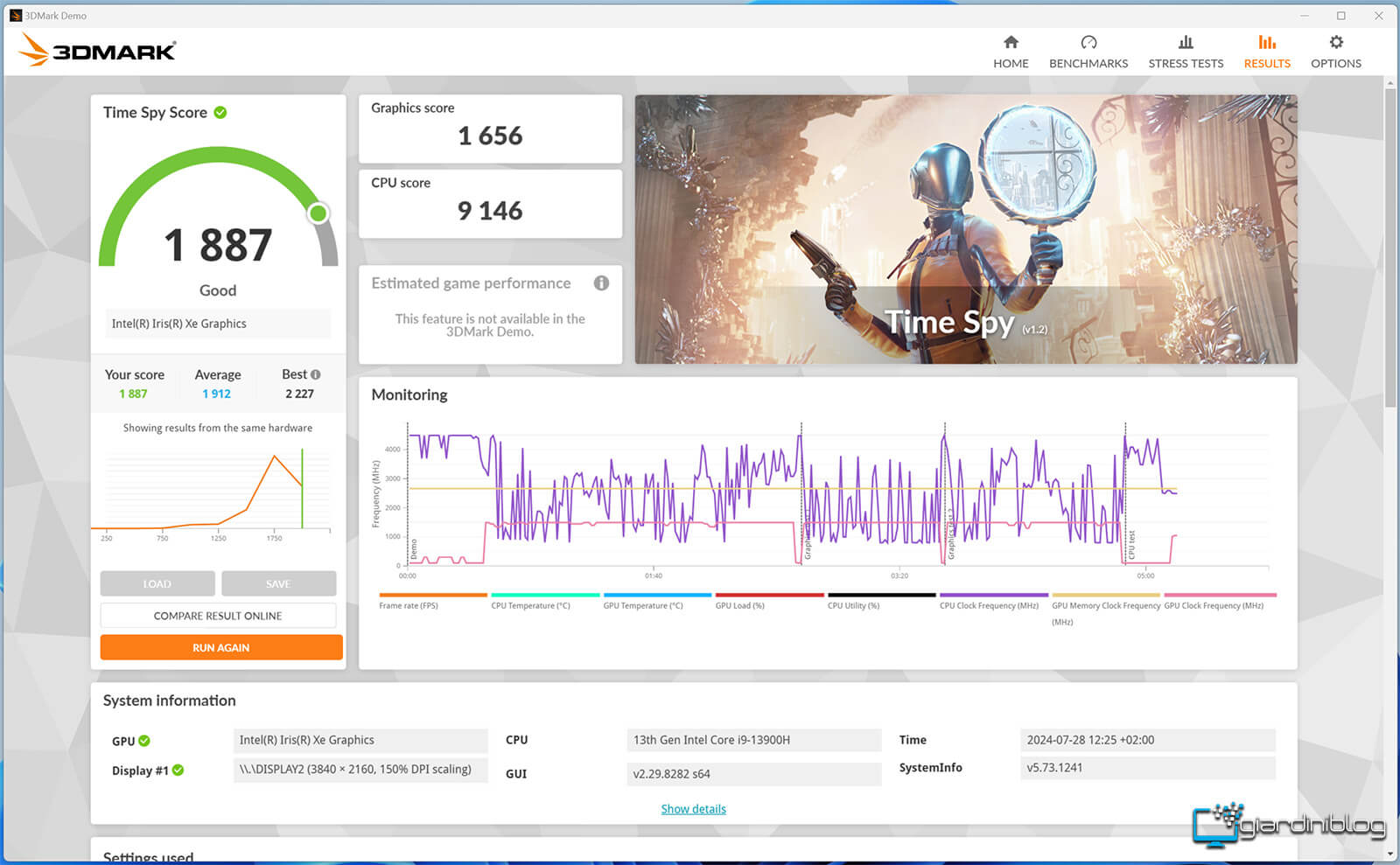Click the System information heading
This screenshot has width=1400, height=865.
[169, 701]
